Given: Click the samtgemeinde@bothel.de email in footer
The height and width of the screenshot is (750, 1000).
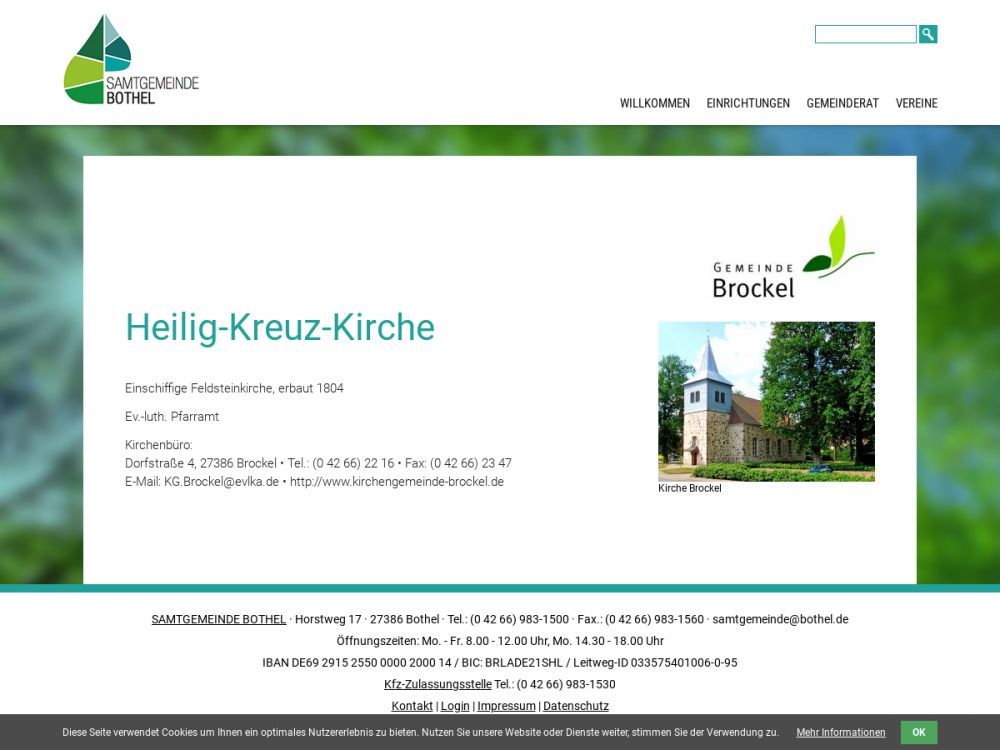Looking at the screenshot, I should coord(780,619).
